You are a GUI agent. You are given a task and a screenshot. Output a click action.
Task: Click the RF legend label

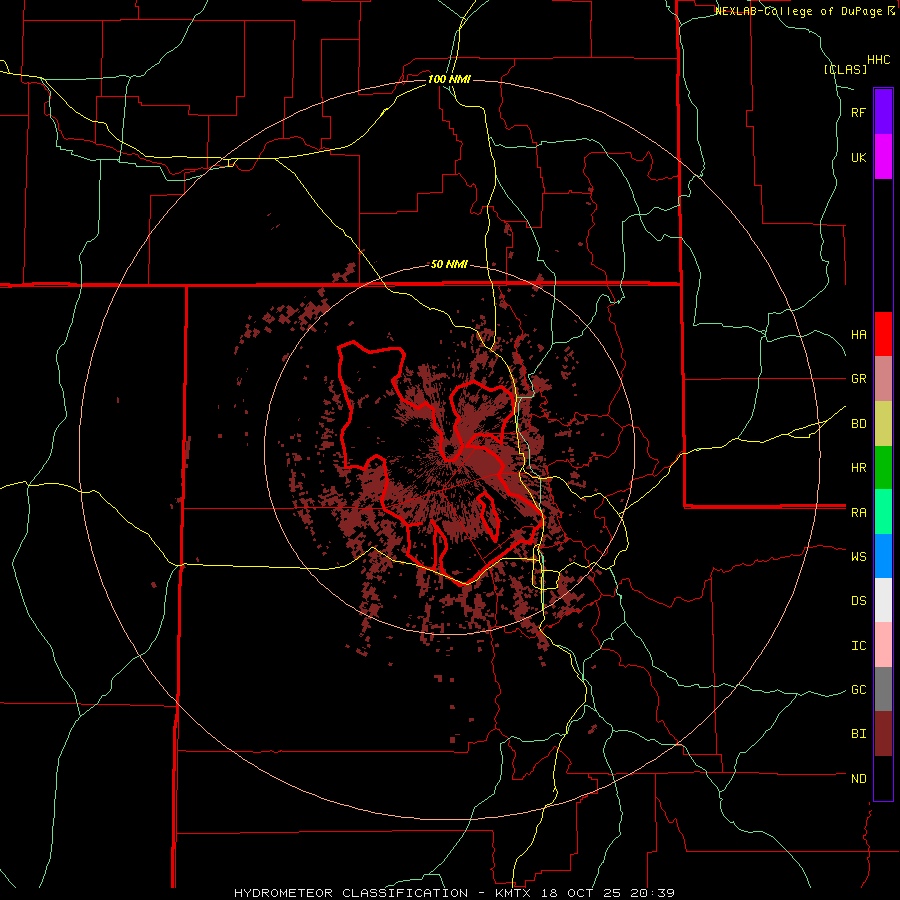pyautogui.click(x=858, y=112)
